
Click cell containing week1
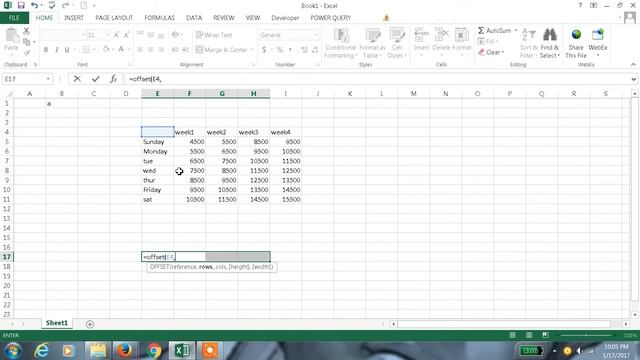(x=189, y=132)
